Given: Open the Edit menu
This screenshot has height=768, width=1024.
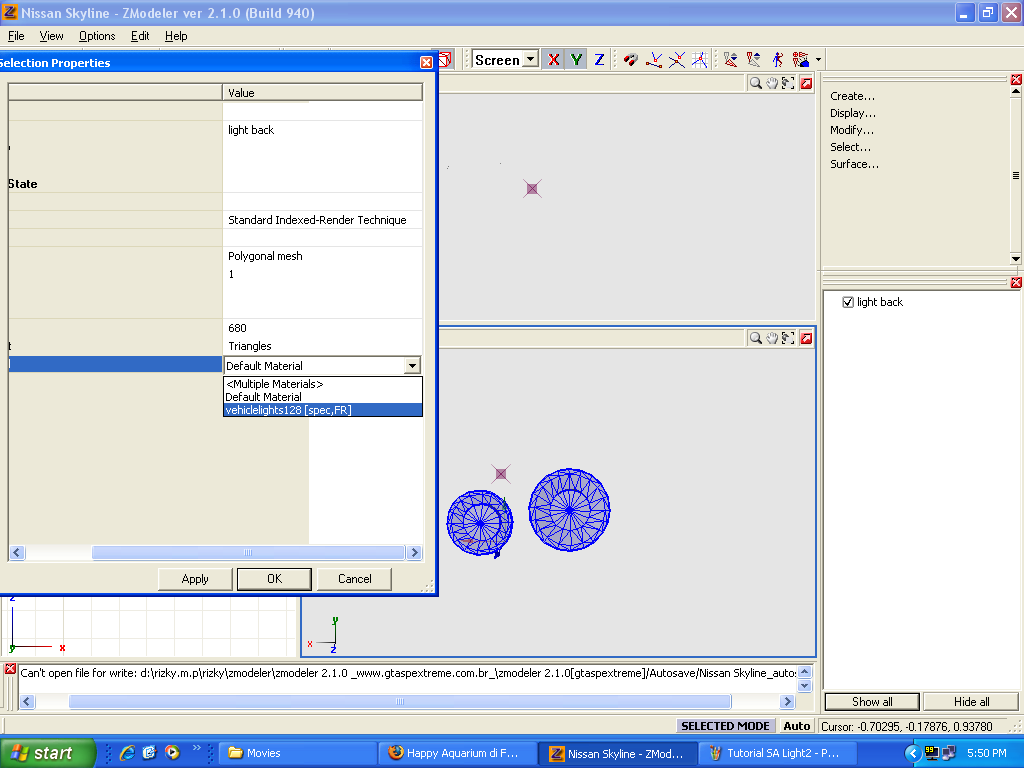Looking at the screenshot, I should click(x=140, y=36).
